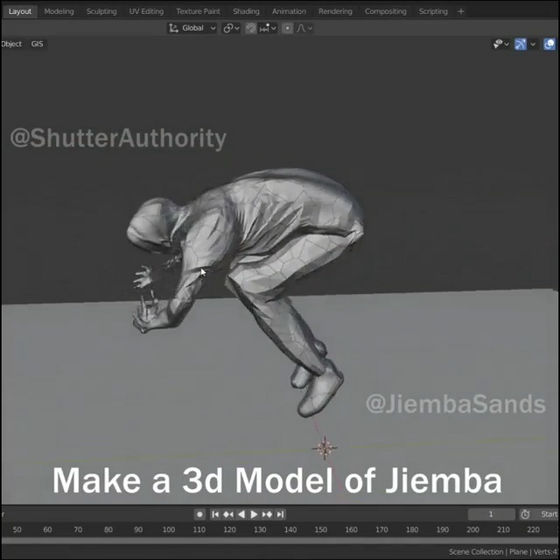Toggle proportional editing button
Viewport: 560px width, 560px height.
[x=288, y=28]
